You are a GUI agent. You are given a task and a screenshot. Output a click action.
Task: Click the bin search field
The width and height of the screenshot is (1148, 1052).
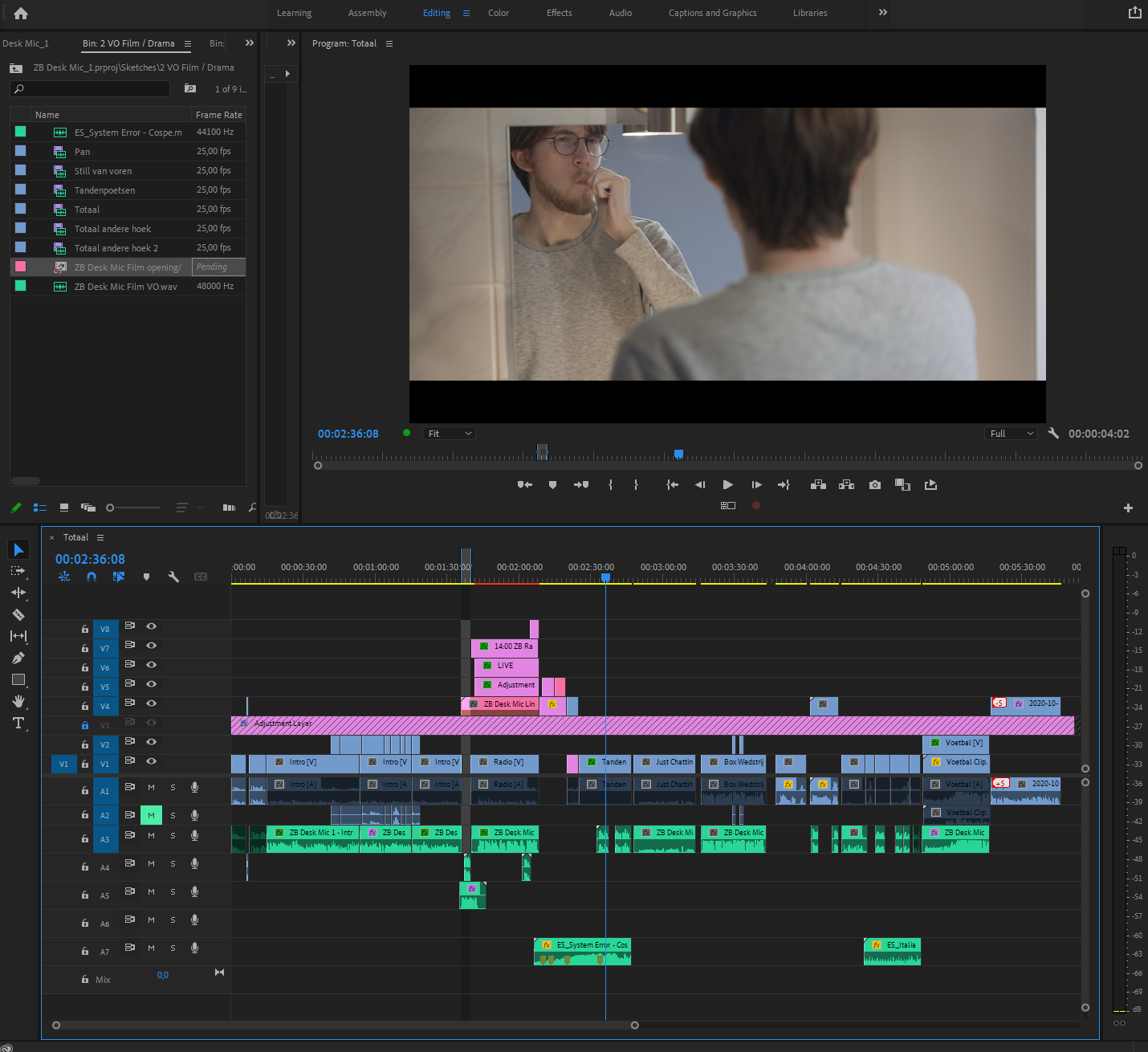pos(90,88)
